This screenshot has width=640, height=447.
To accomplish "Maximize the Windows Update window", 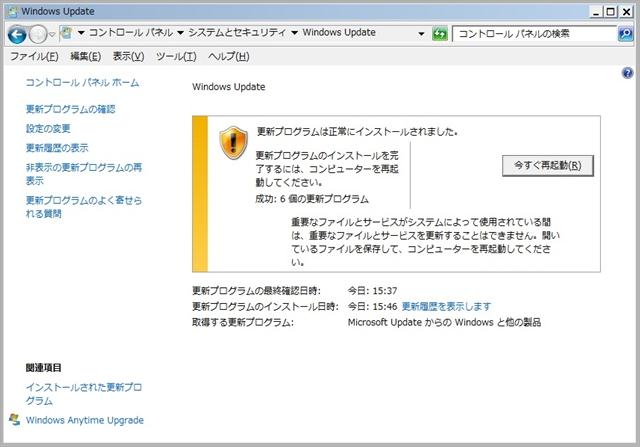I will click(611, 12).
